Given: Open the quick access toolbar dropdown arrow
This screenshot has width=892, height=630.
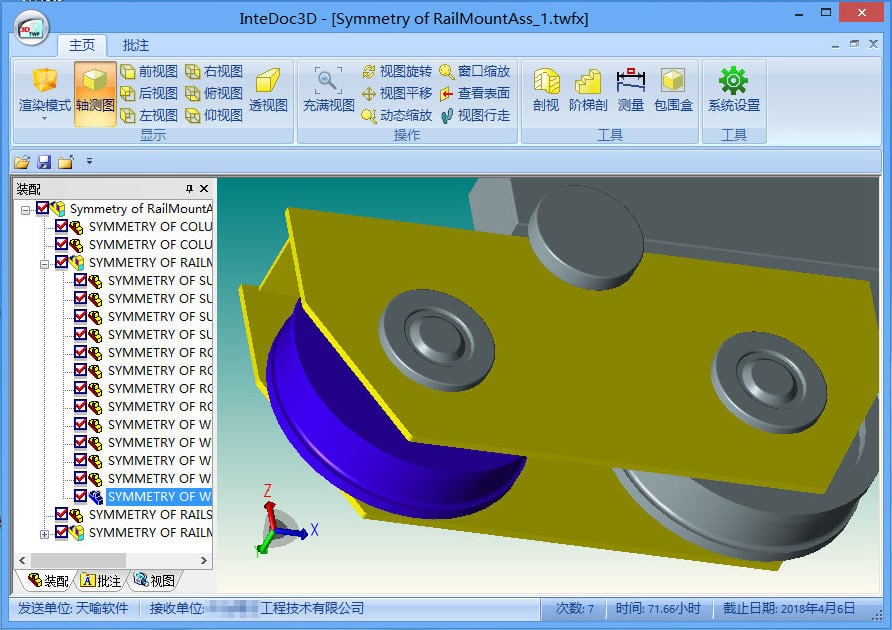Looking at the screenshot, I should [x=89, y=162].
